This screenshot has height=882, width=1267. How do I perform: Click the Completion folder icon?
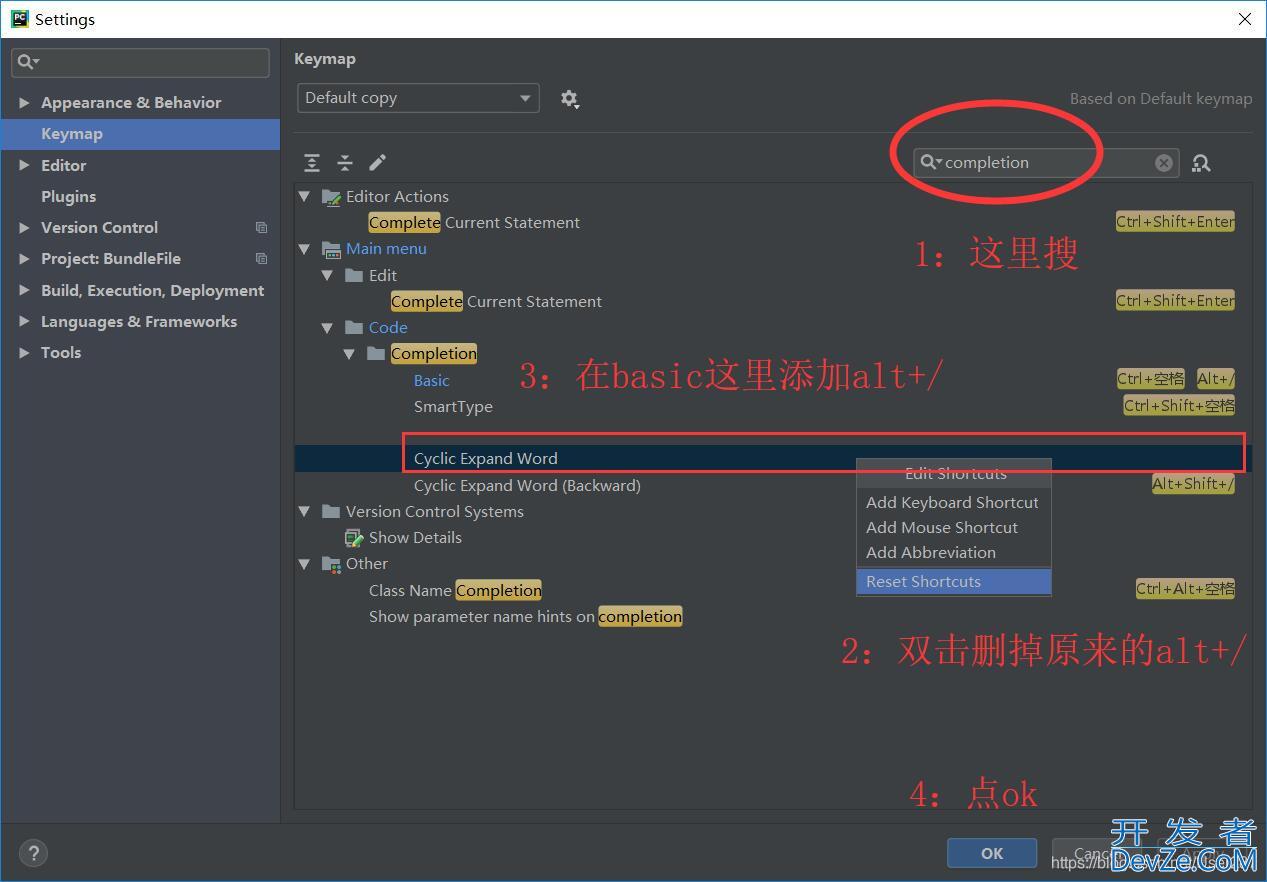tap(376, 353)
